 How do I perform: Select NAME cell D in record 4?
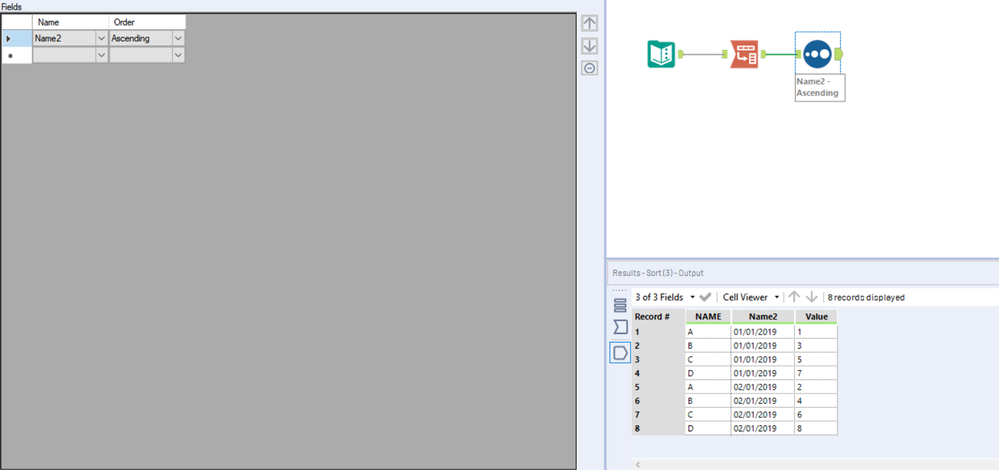tap(708, 373)
